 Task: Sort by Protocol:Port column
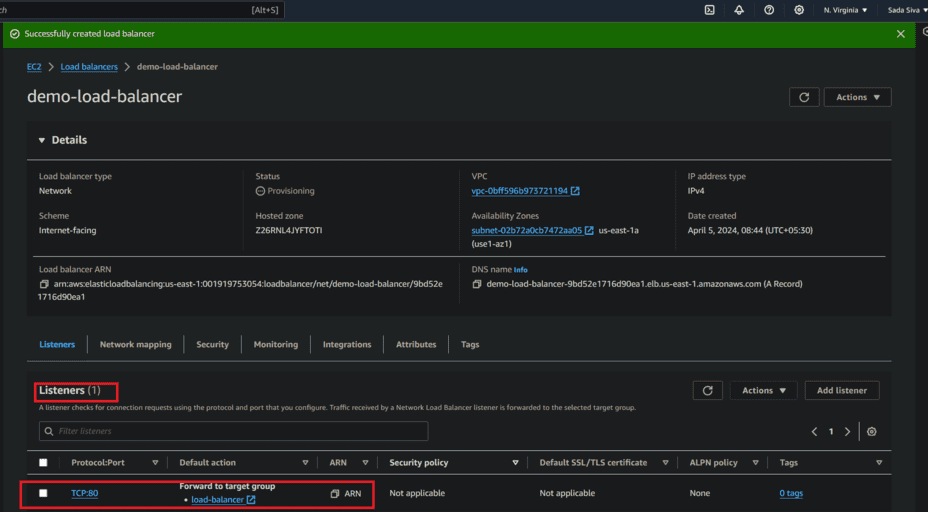tap(155, 463)
